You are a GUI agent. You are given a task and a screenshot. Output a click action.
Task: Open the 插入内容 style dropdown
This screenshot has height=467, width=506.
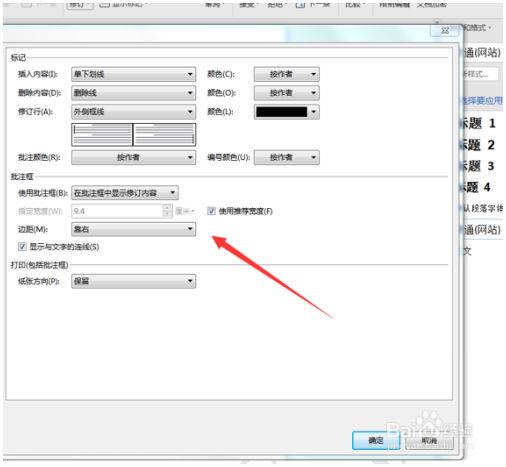133,74
